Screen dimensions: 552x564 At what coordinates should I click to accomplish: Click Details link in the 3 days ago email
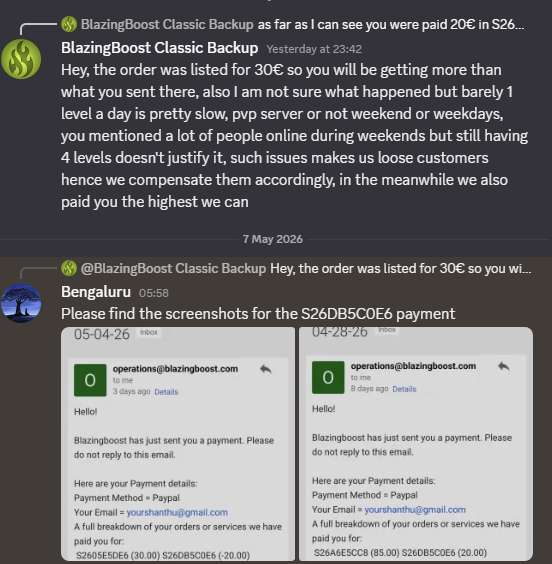[166, 392]
